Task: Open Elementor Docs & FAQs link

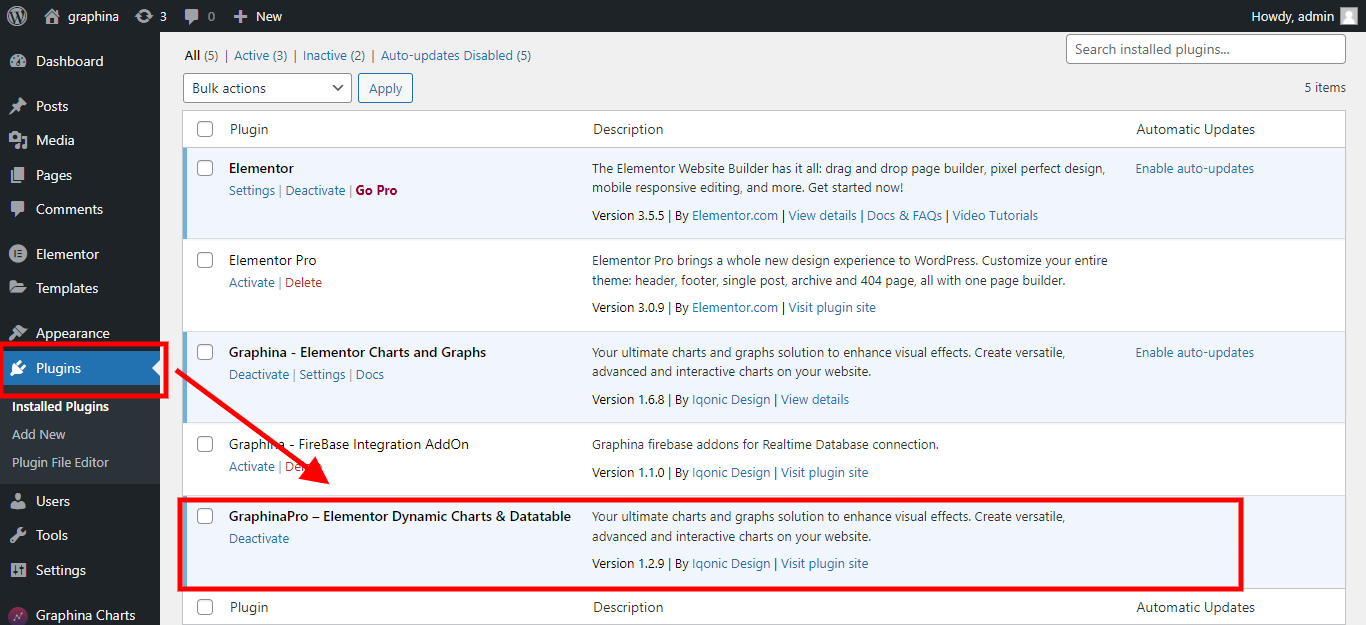Action: click(904, 216)
